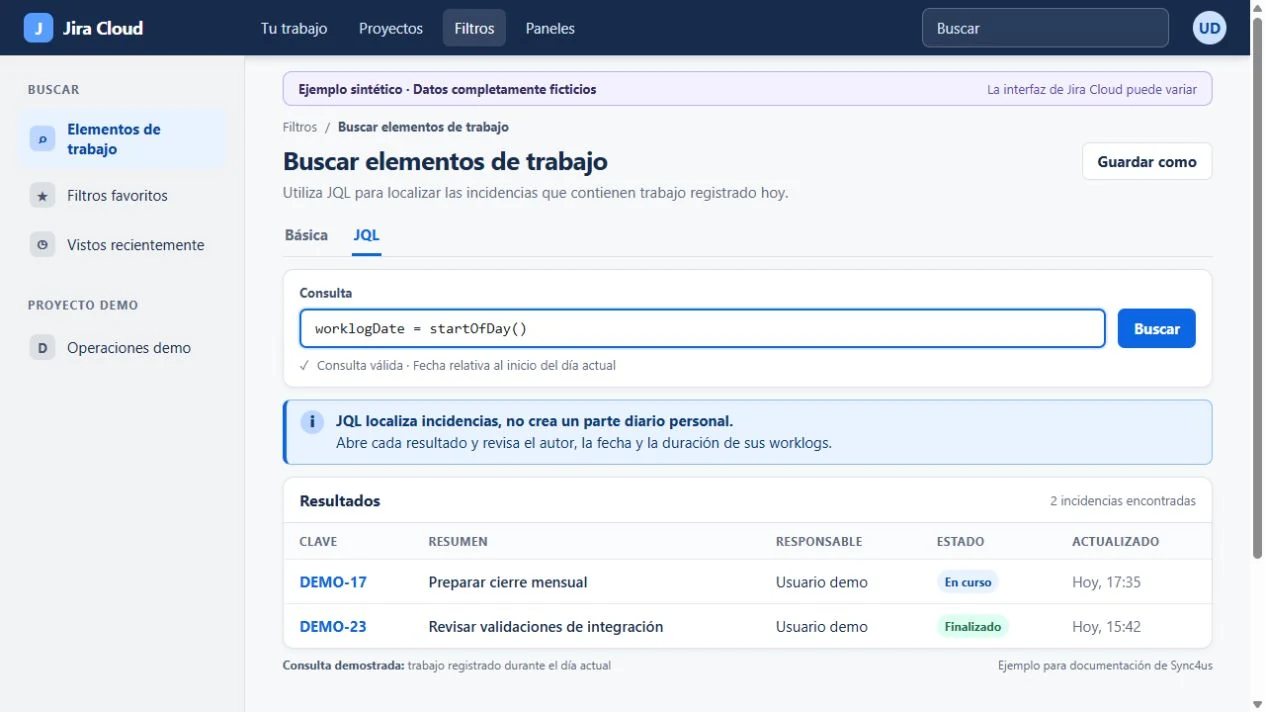Viewport: 1265px width, 712px height.
Task: Click the RESPONSABLE column header
Action: click(819, 541)
